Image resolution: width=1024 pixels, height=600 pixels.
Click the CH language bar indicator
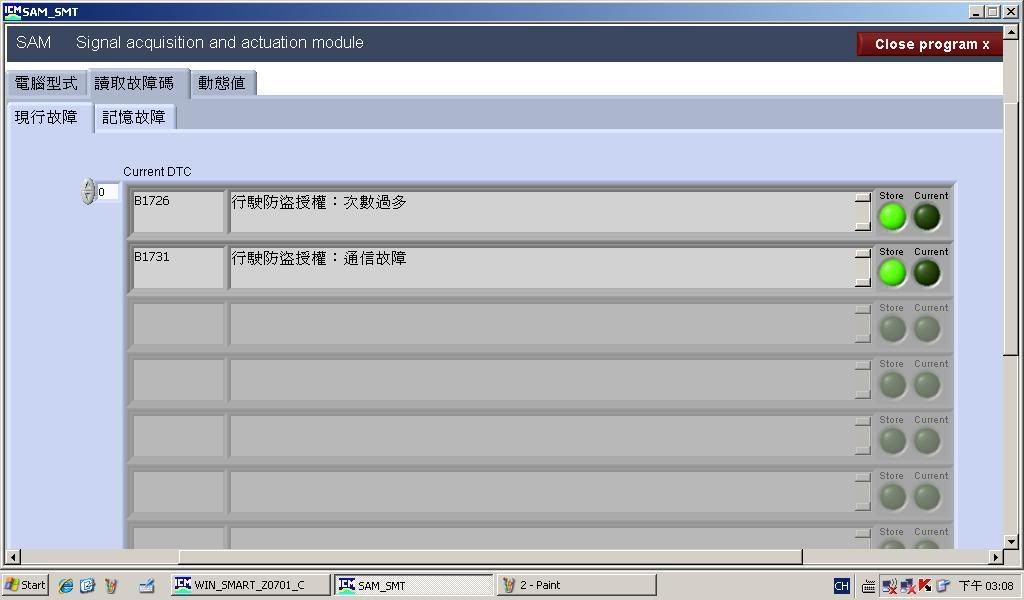841,585
